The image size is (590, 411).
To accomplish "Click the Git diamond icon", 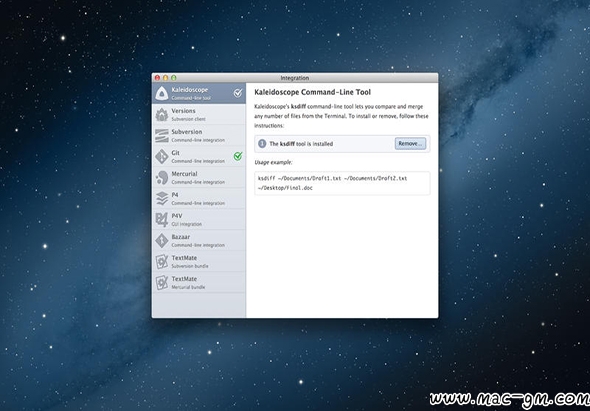I will point(162,157).
